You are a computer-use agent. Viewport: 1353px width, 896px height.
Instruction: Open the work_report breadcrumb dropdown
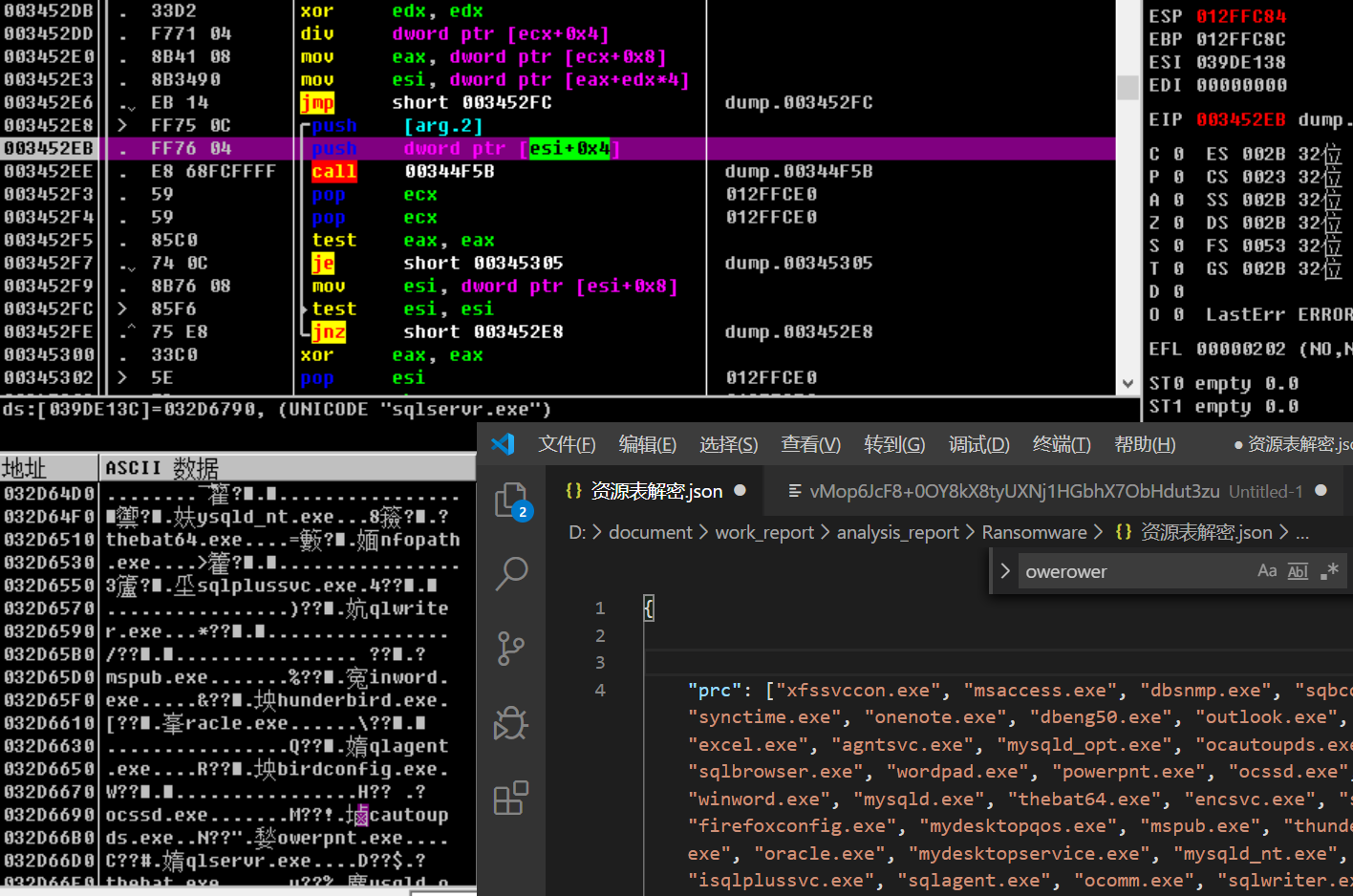764,532
